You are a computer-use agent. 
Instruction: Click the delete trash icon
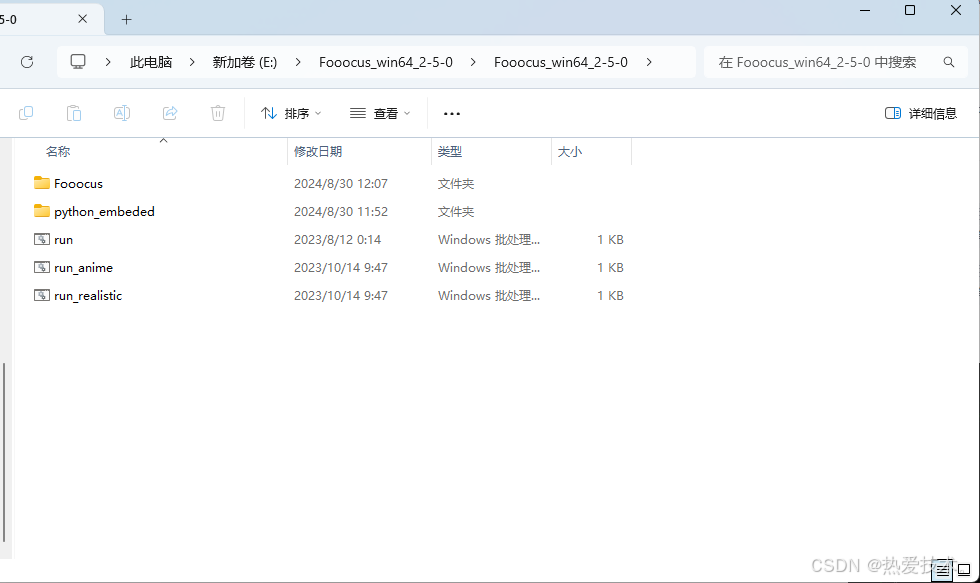(x=218, y=113)
